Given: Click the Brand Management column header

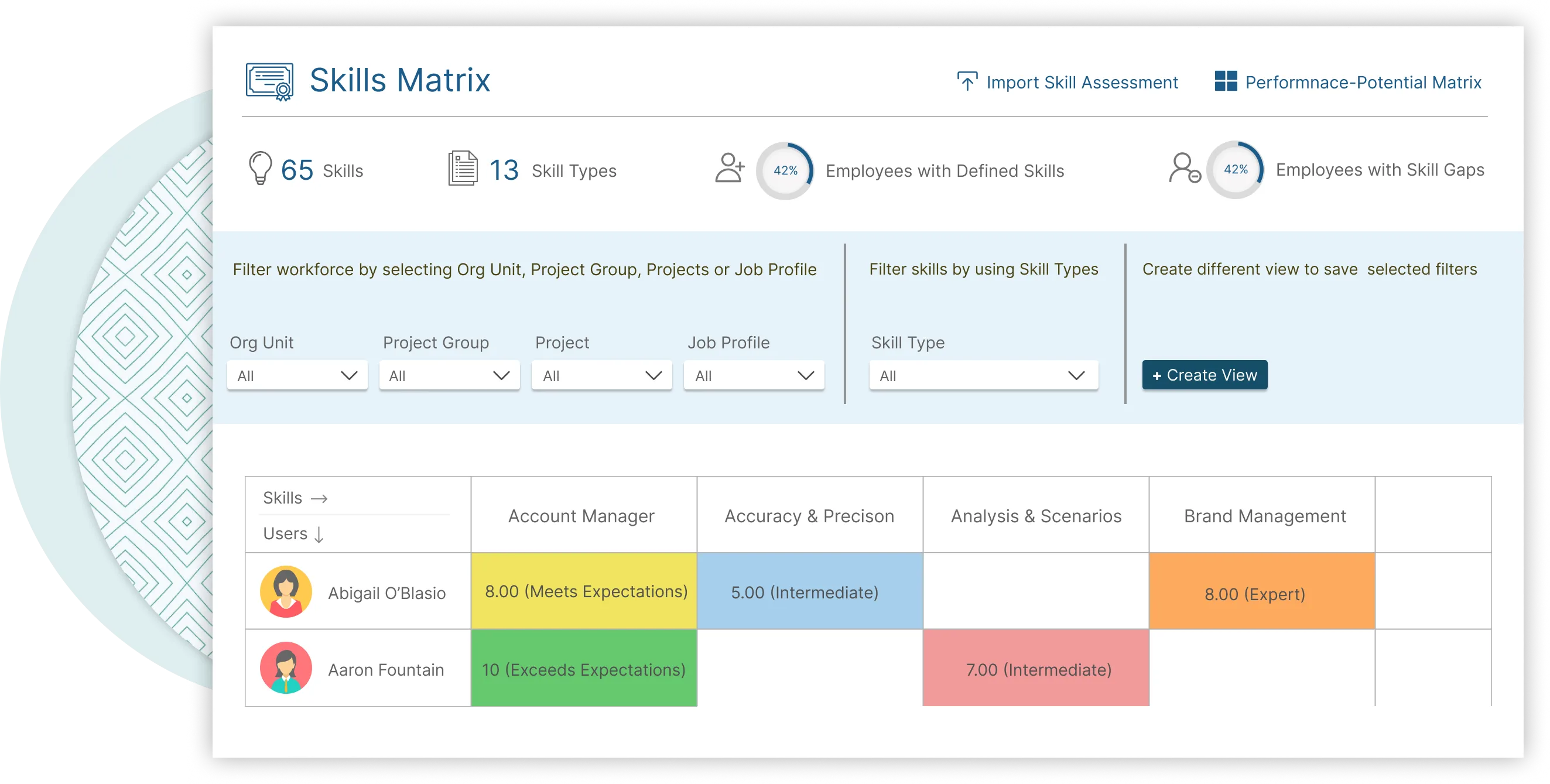Looking at the screenshot, I should [x=1265, y=516].
